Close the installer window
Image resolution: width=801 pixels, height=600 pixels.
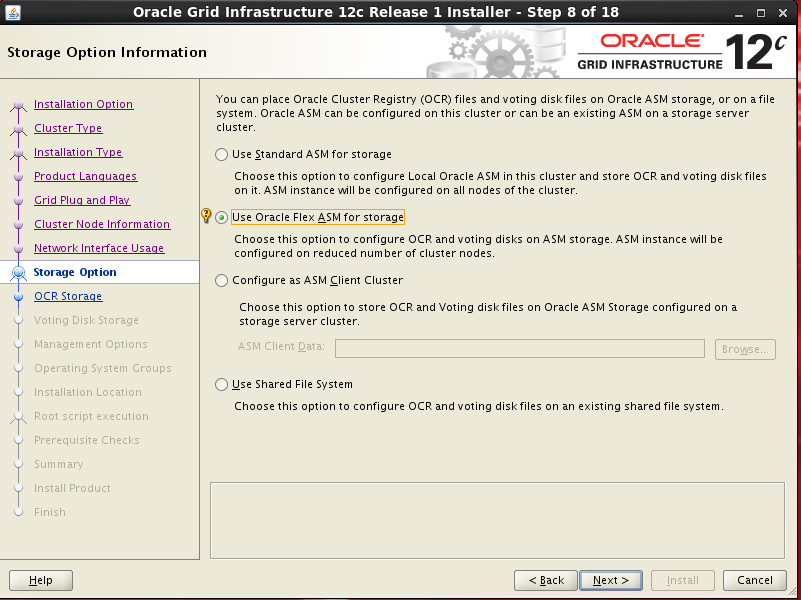coord(783,13)
